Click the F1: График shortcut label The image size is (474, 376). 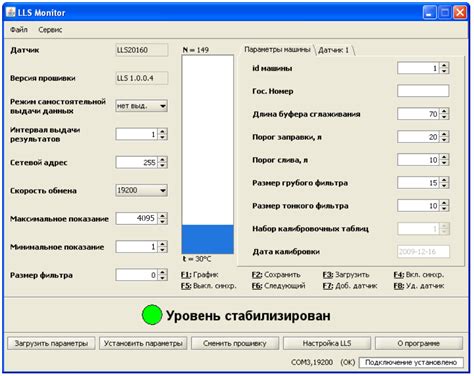[200, 275]
